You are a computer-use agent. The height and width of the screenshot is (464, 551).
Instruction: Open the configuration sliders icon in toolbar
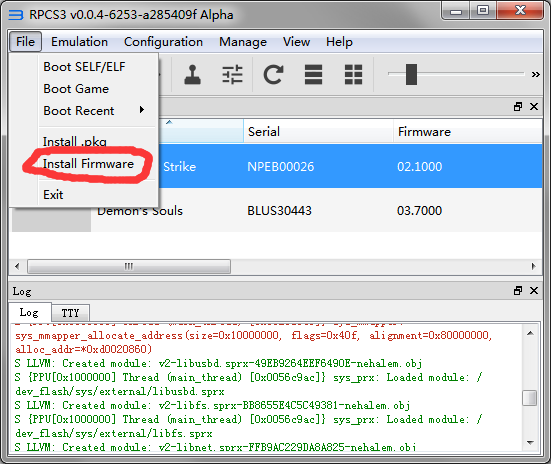(232, 75)
